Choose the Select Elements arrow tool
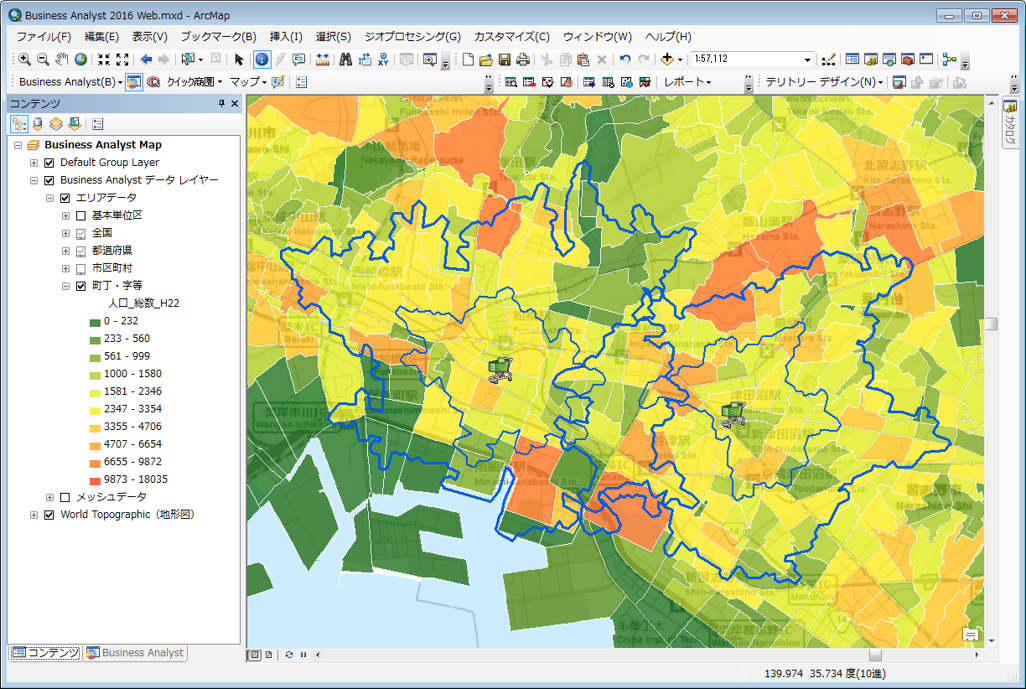 (239, 60)
